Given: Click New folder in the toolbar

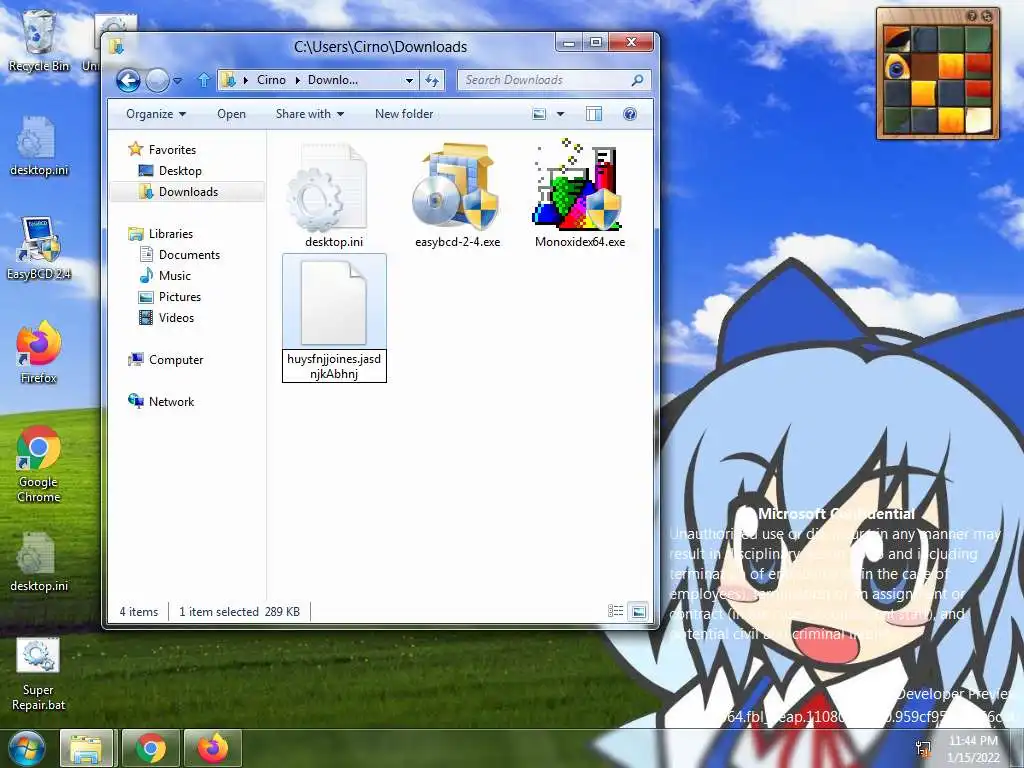Looking at the screenshot, I should tap(404, 114).
